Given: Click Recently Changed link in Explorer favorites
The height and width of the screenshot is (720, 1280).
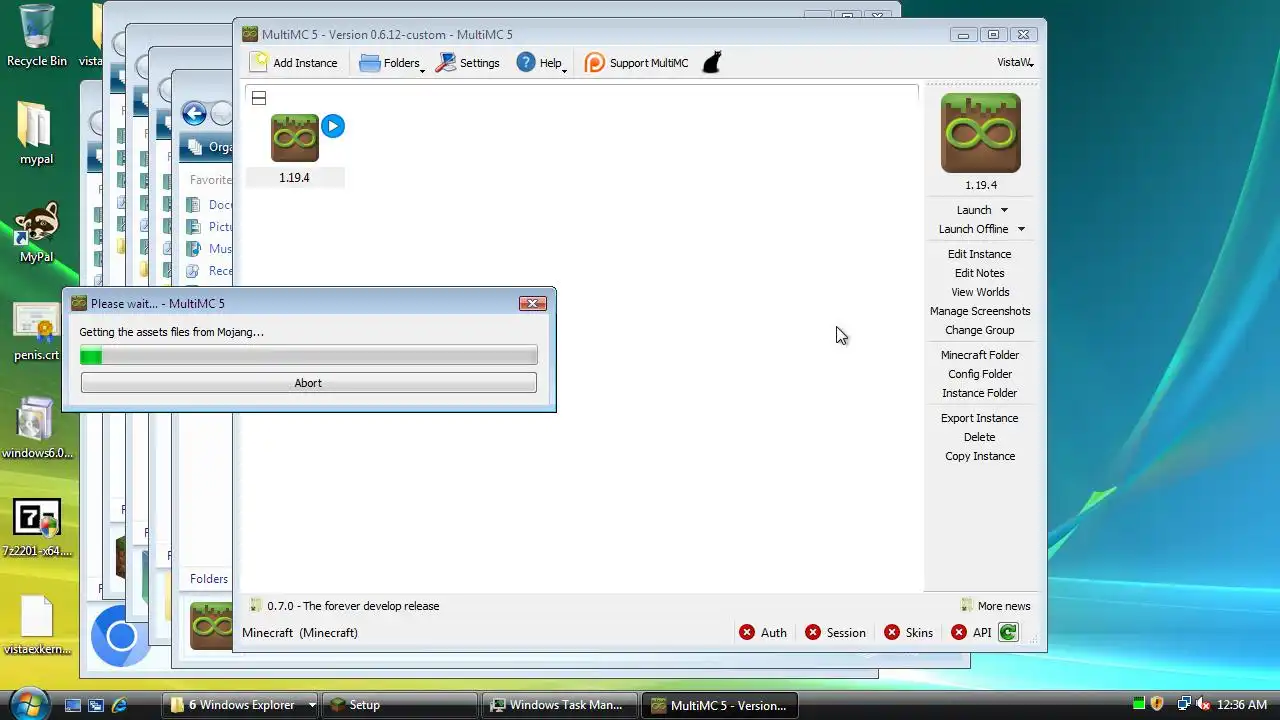Looking at the screenshot, I should pyautogui.click(x=210, y=271).
